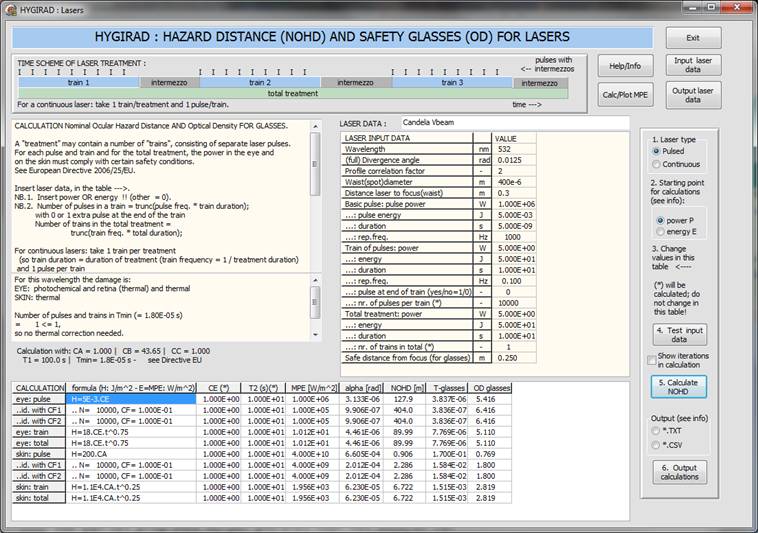Select the Continuous laser type
Viewport: 758px width, 533px height.
[x=656, y=164]
